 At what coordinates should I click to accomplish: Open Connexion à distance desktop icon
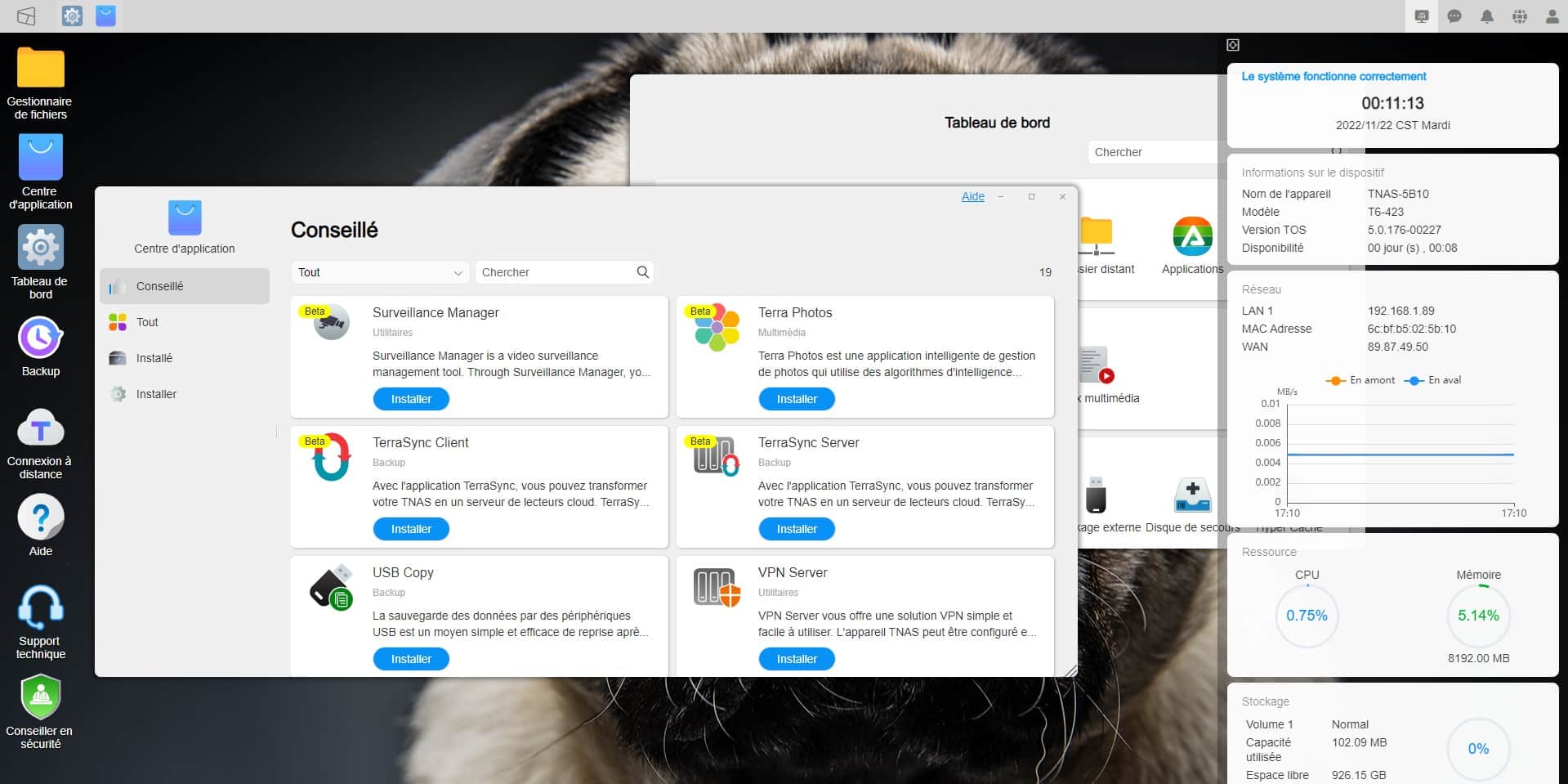click(40, 444)
